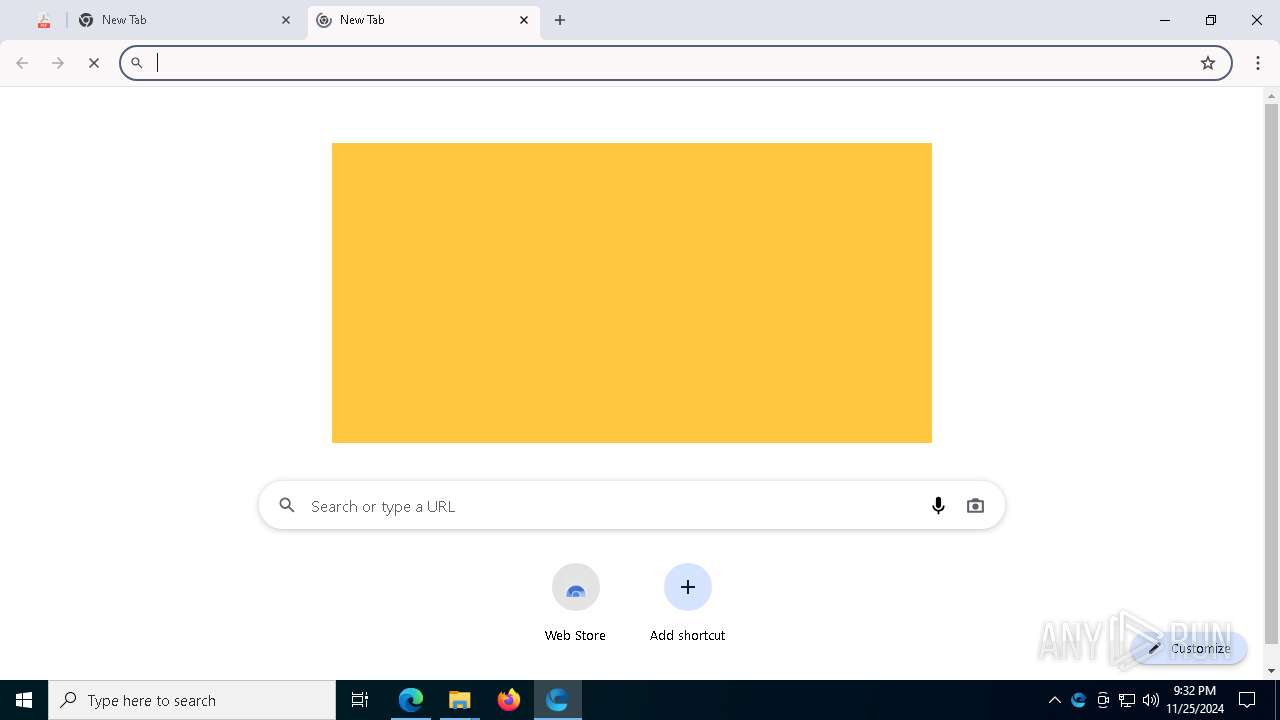Viewport: 1280px width, 720px height.
Task: Start voice search with microphone icon
Action: coord(938,506)
